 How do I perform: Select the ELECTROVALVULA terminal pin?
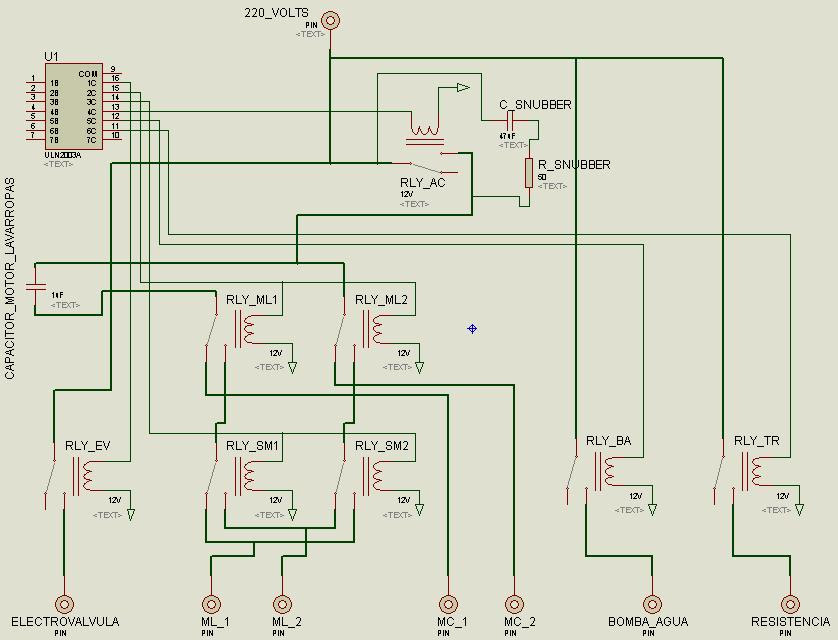point(64,604)
